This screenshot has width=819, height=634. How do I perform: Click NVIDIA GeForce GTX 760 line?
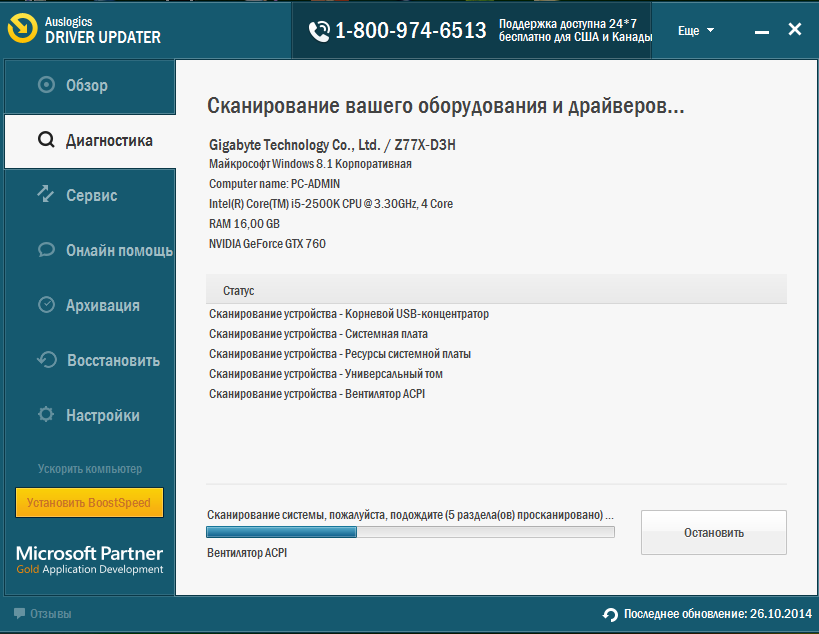pyautogui.click(x=267, y=244)
